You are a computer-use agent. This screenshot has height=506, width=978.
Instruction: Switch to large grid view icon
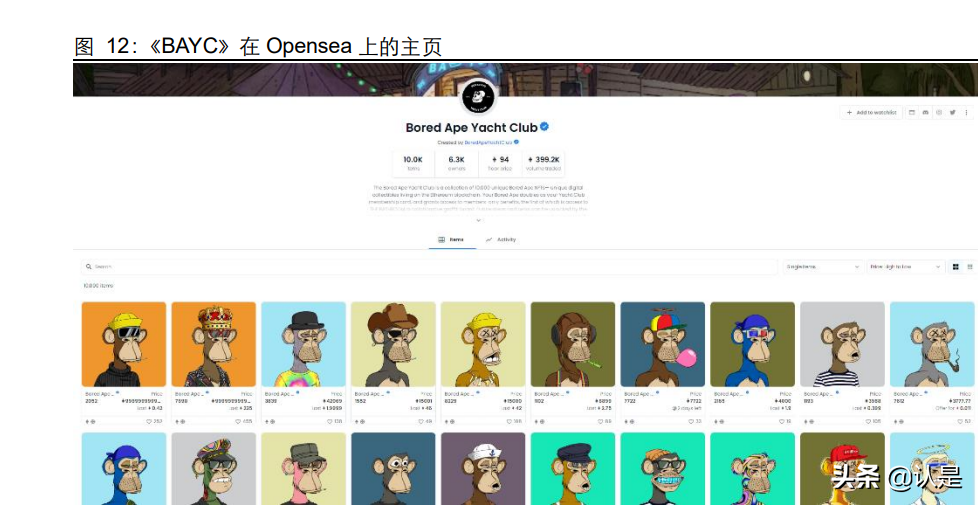(956, 266)
